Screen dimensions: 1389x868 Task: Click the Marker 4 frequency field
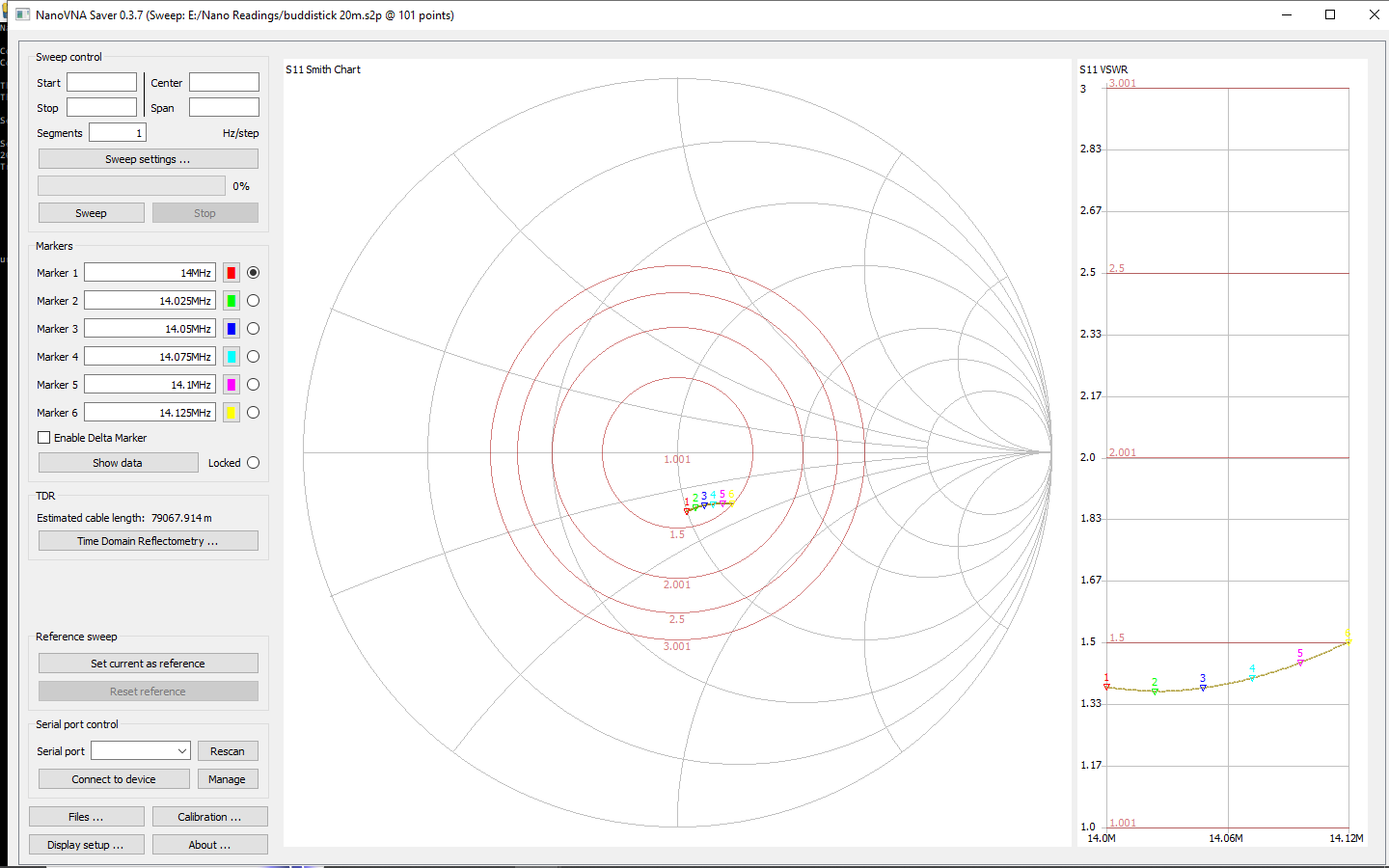[x=150, y=357]
